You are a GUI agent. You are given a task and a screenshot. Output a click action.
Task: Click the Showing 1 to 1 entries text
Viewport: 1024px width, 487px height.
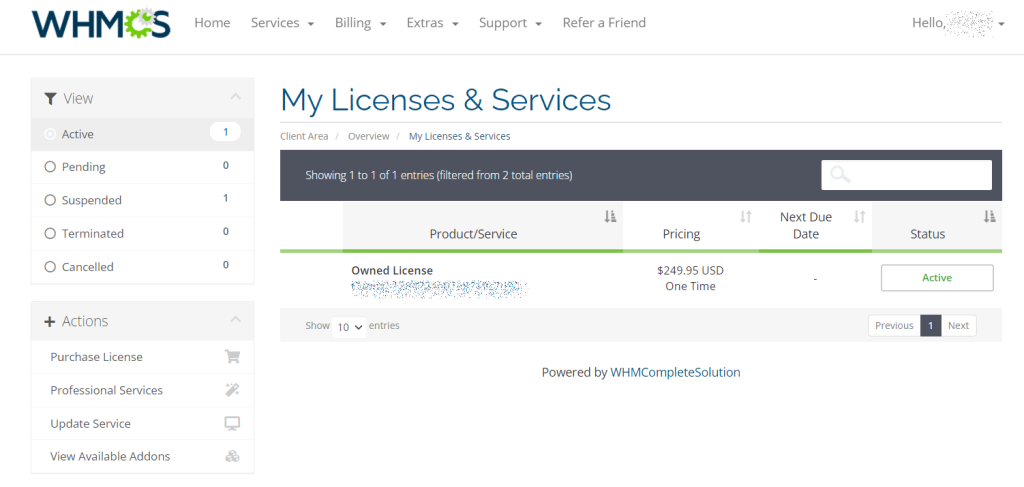pos(439,176)
